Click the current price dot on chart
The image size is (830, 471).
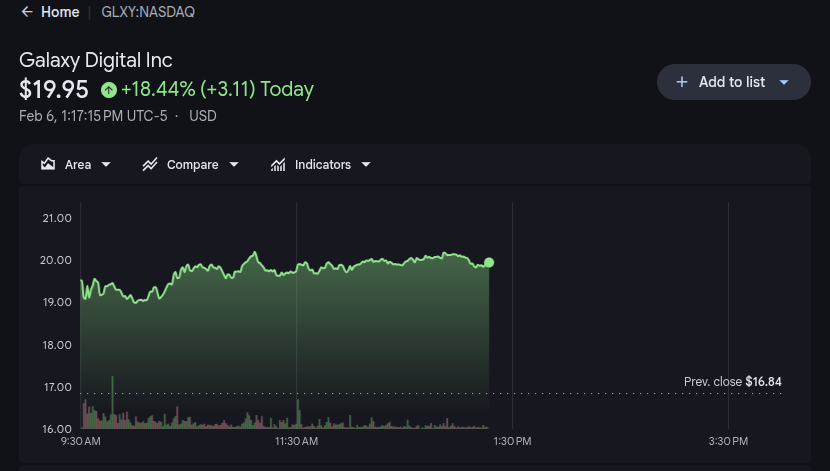[x=489, y=262]
